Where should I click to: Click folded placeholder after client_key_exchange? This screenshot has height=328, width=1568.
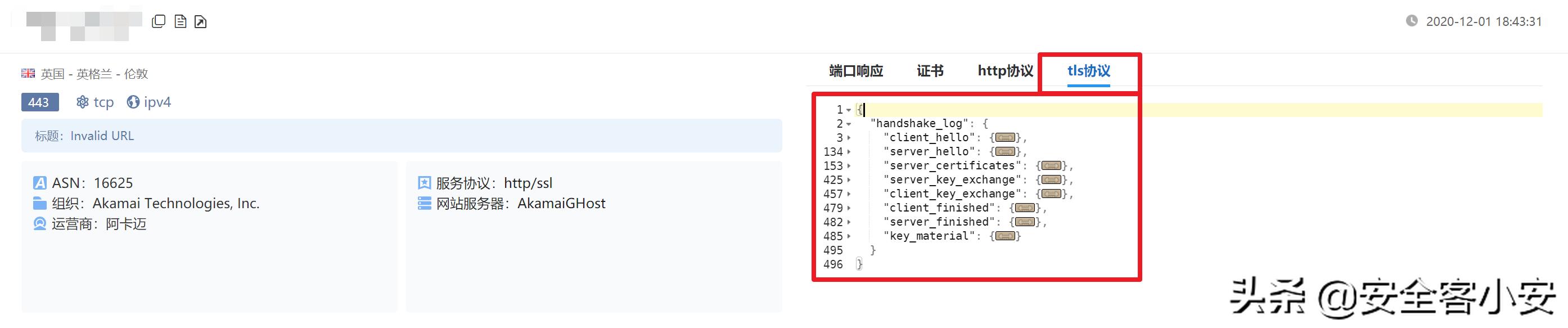pos(1051,194)
